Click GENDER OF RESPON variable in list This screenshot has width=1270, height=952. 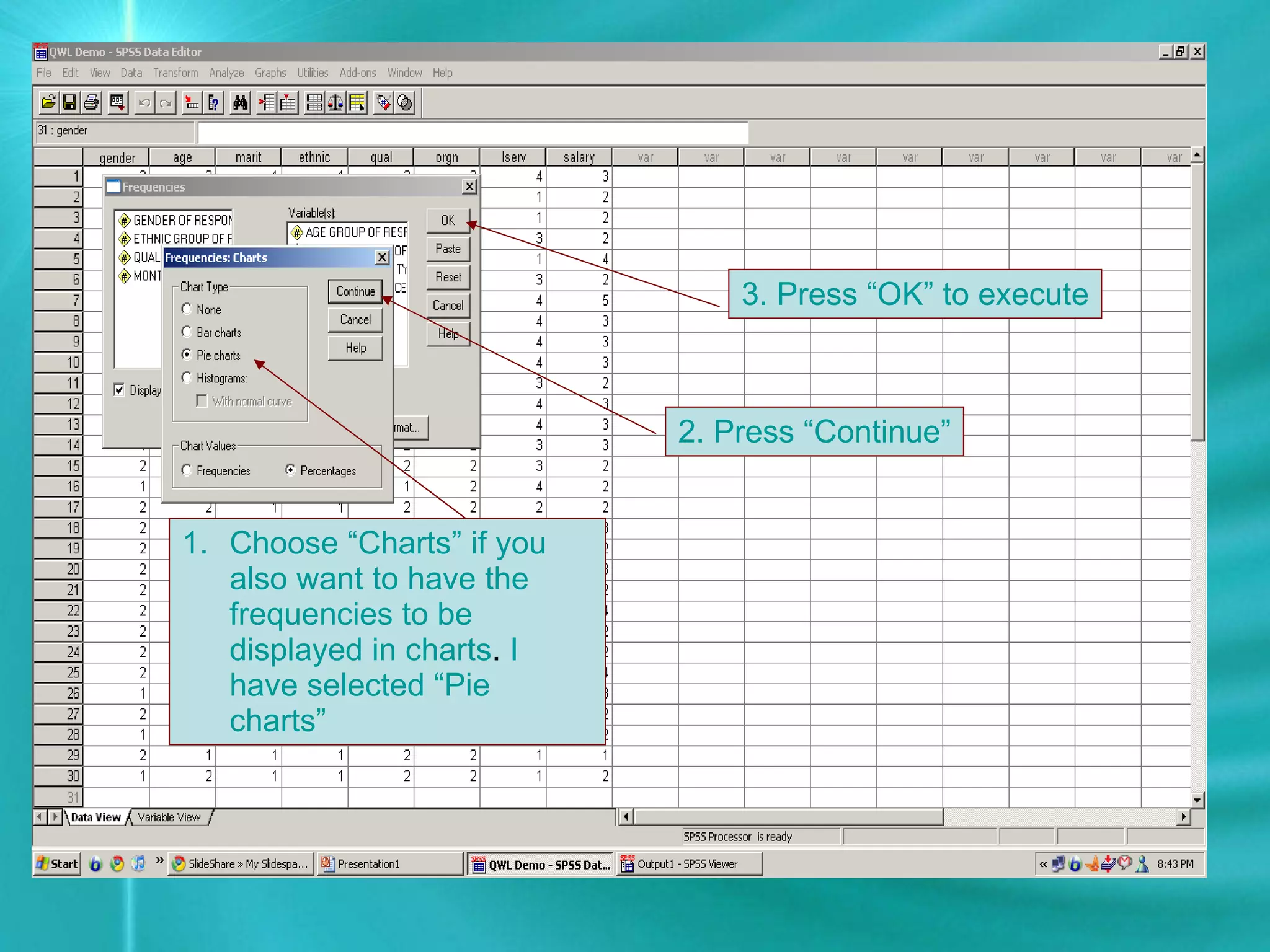pos(175,220)
